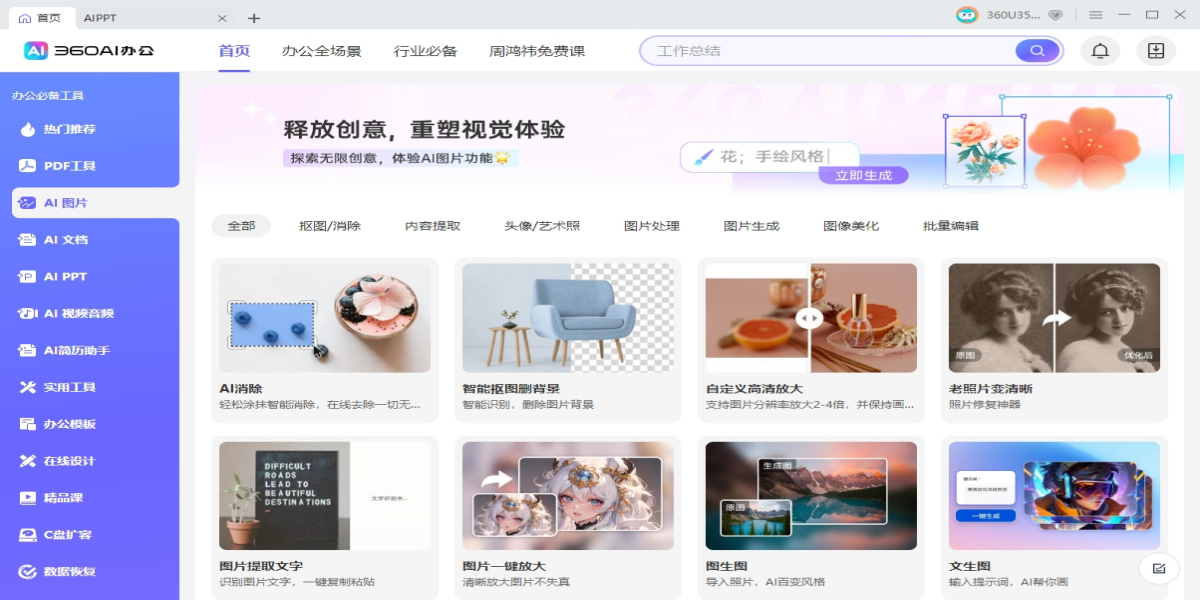Open the hamburger main menu icon
1200x600 pixels.
tap(1096, 15)
